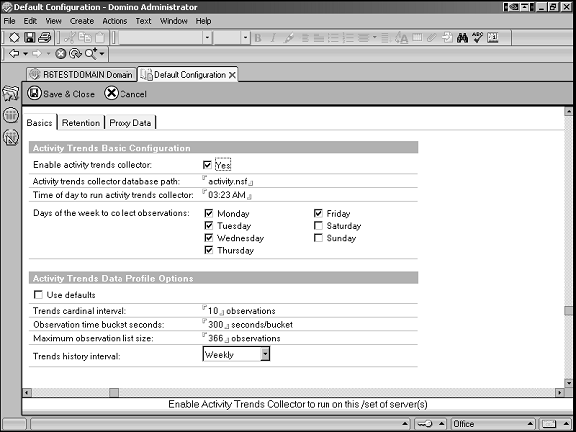Click the Print toolbar icon
The height and width of the screenshot is (432, 576).
(45, 37)
